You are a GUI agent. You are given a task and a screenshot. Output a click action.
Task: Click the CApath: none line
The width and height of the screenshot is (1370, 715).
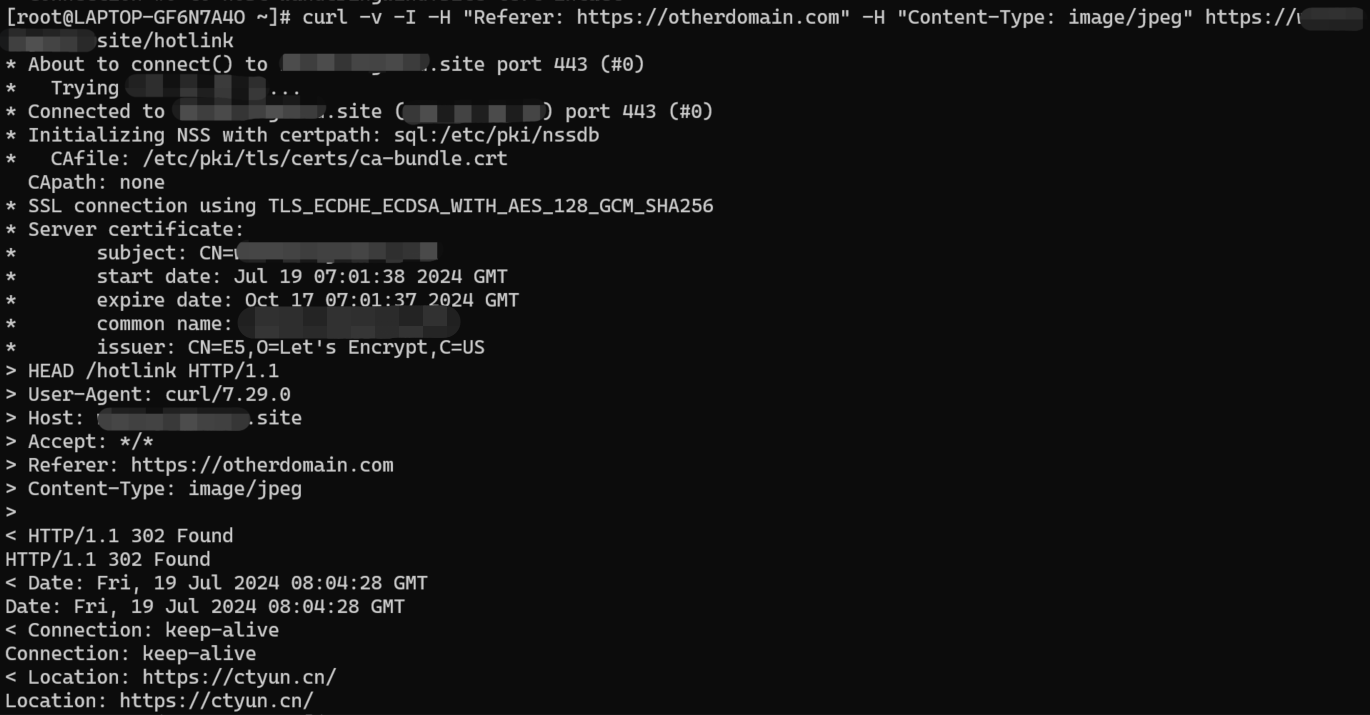tap(96, 183)
